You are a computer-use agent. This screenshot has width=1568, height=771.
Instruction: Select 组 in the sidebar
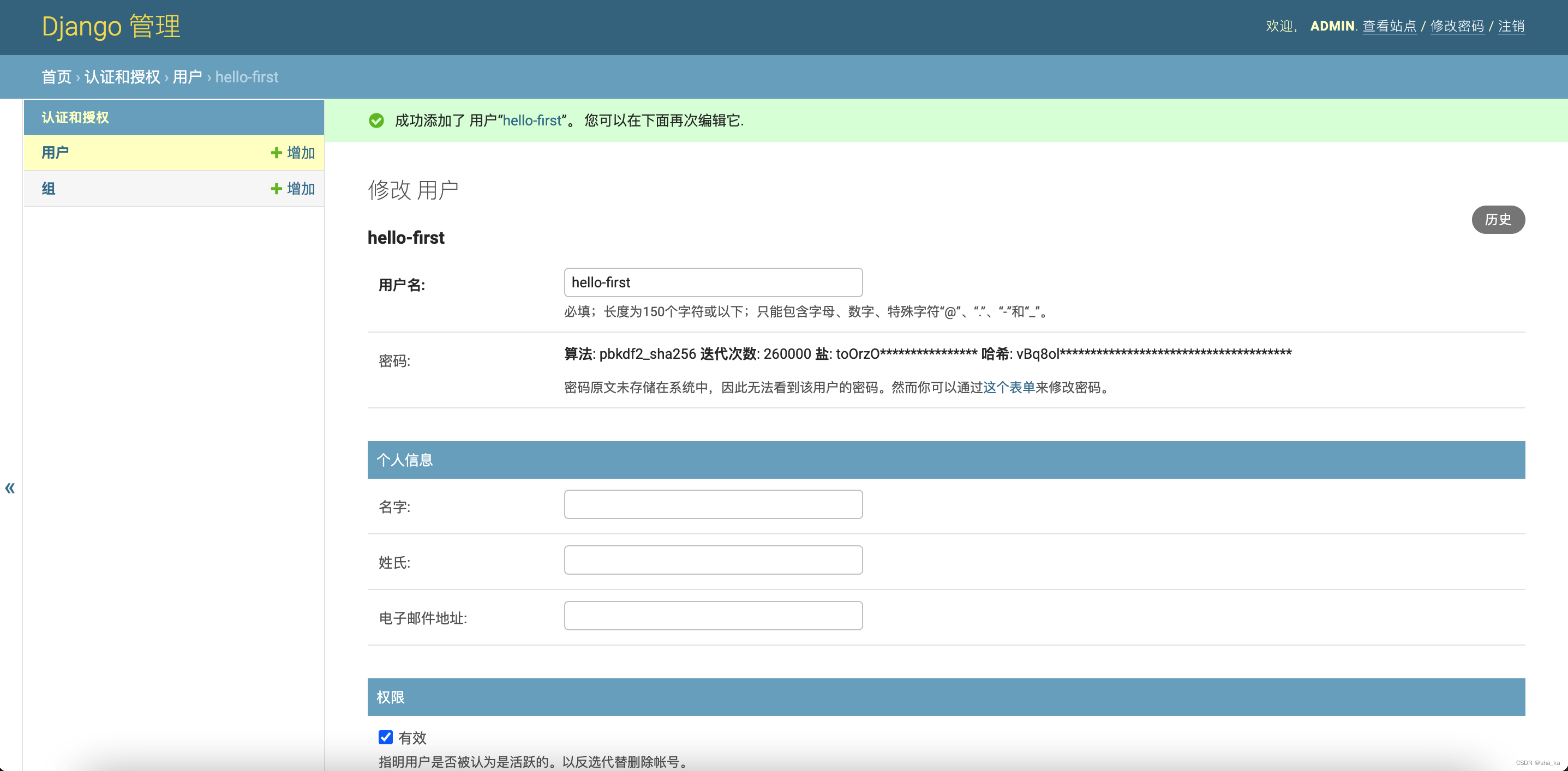click(x=48, y=189)
